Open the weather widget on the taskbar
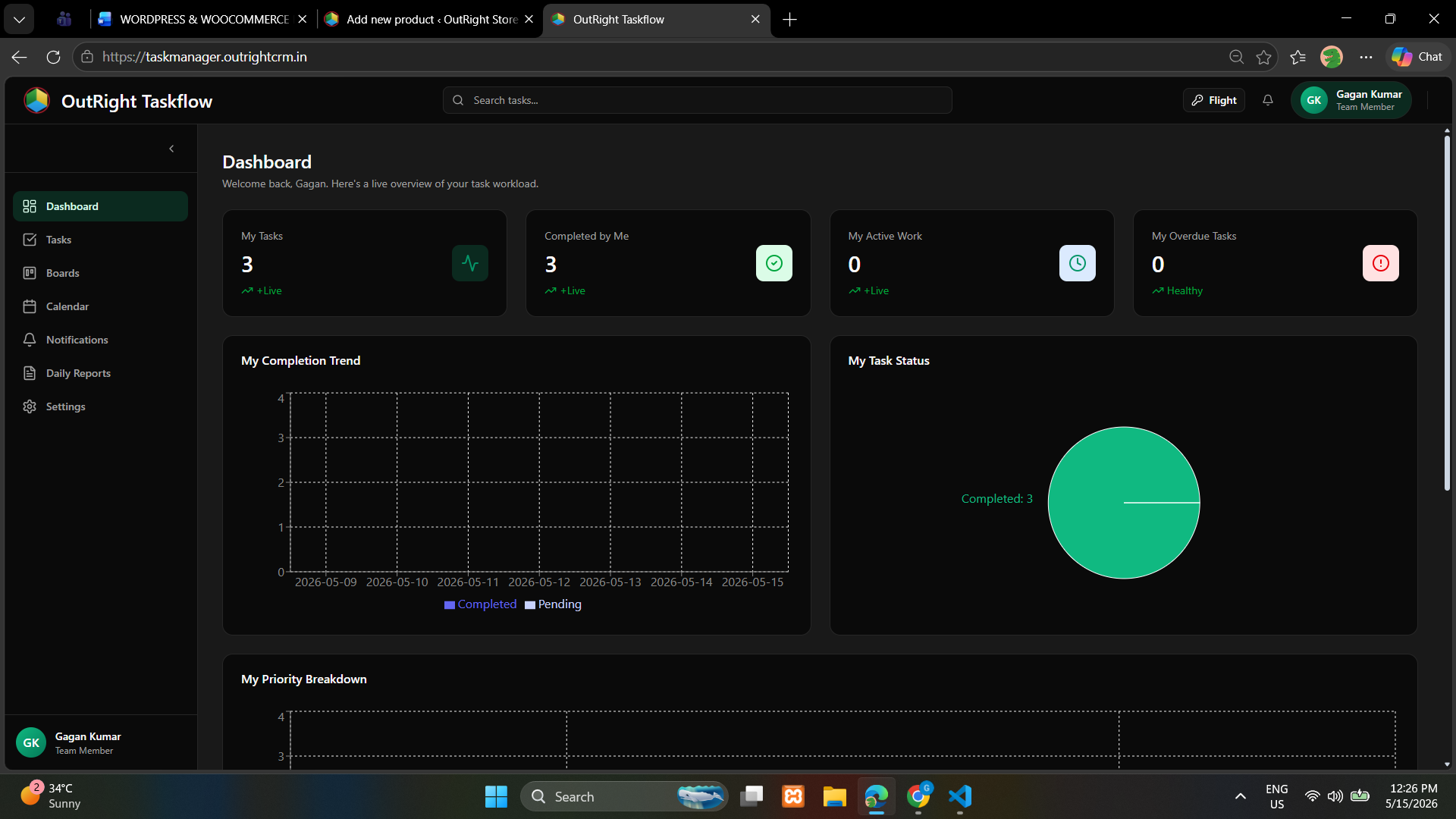 point(50,796)
